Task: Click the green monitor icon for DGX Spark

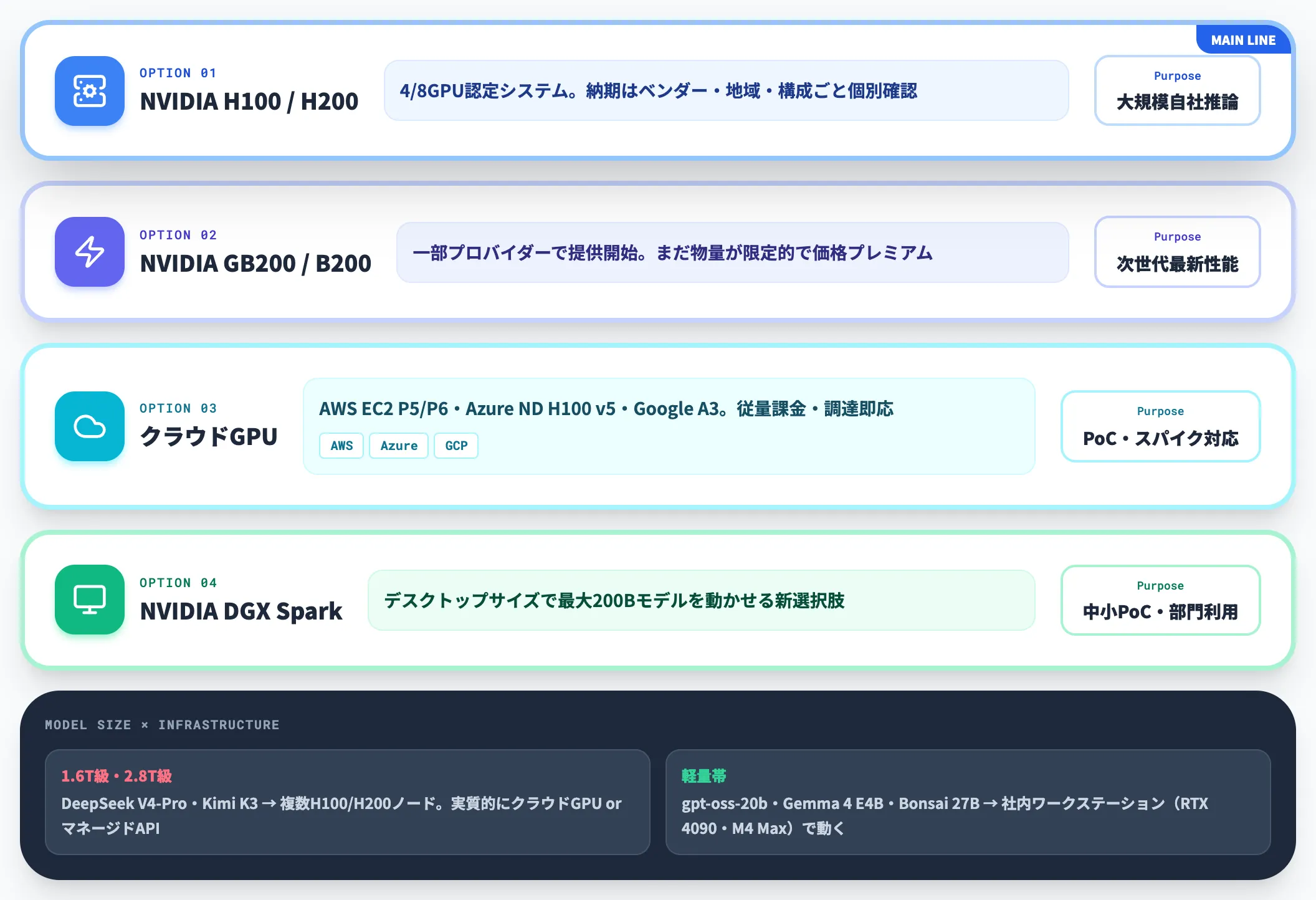Action: (90, 600)
